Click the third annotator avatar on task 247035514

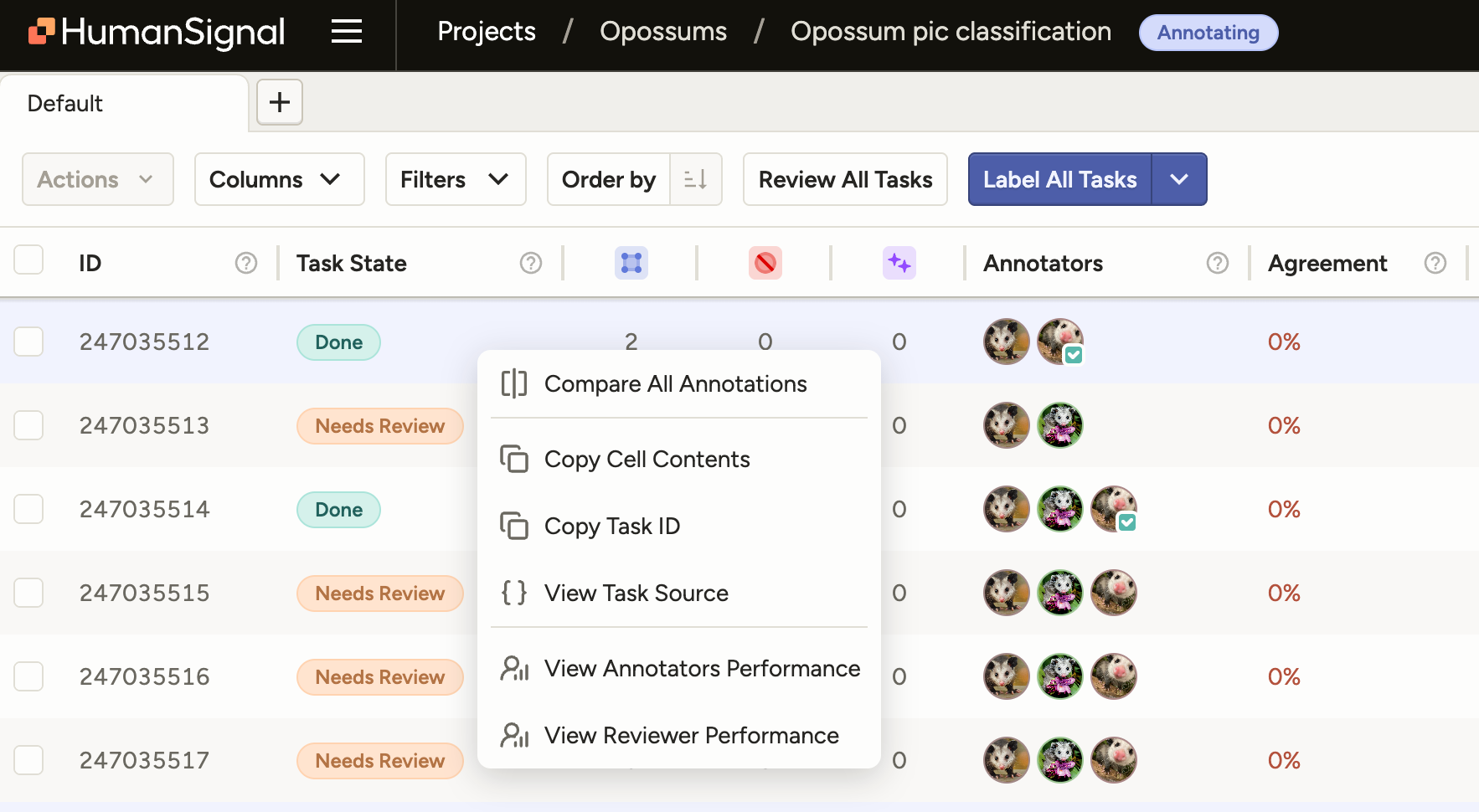[x=1114, y=509]
